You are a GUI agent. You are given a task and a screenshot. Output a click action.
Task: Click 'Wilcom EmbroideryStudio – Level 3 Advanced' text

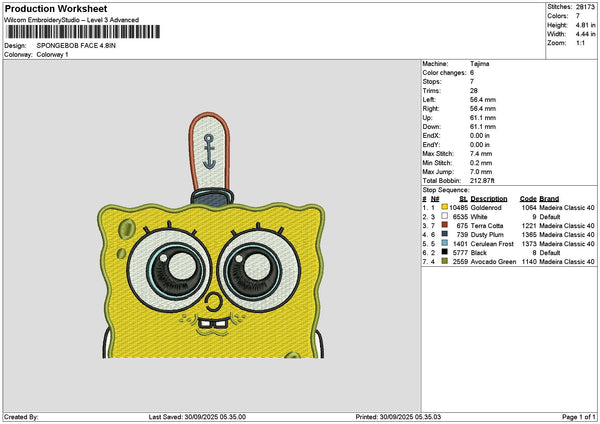[x=72, y=20]
